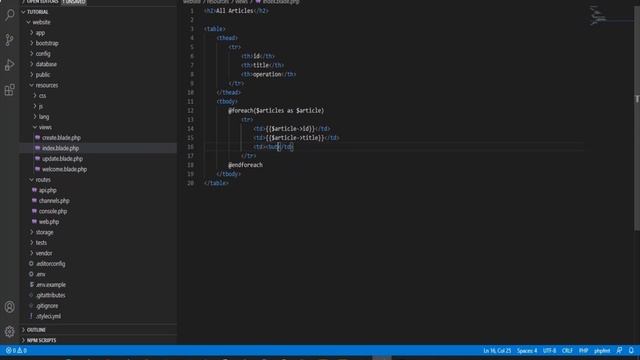Screen dimensions: 640x360
Task: Expand the js folder
Action: (40, 107)
